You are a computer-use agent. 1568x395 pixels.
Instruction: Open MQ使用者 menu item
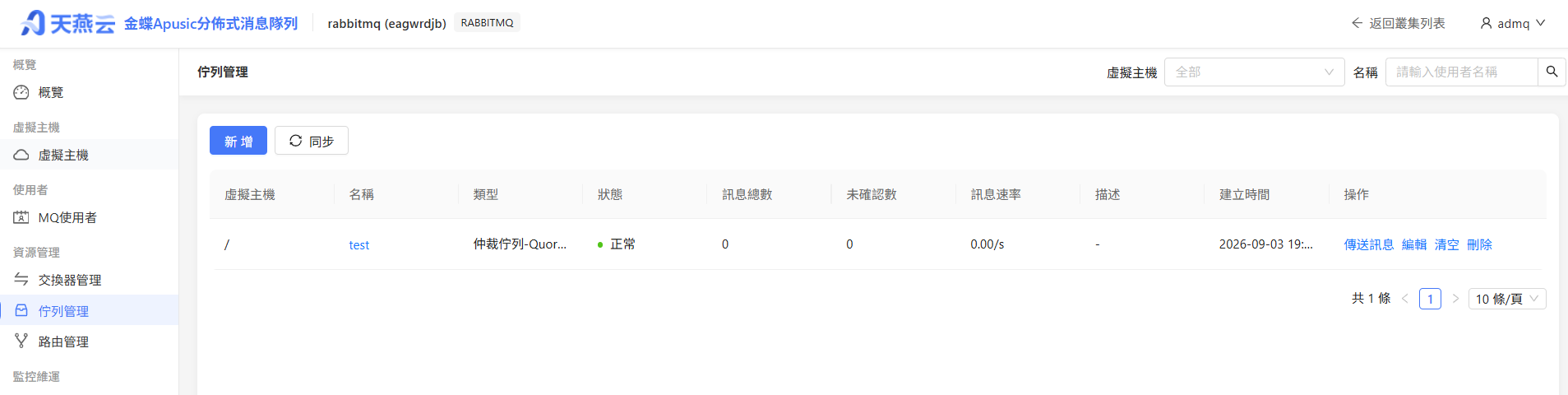pos(89,217)
